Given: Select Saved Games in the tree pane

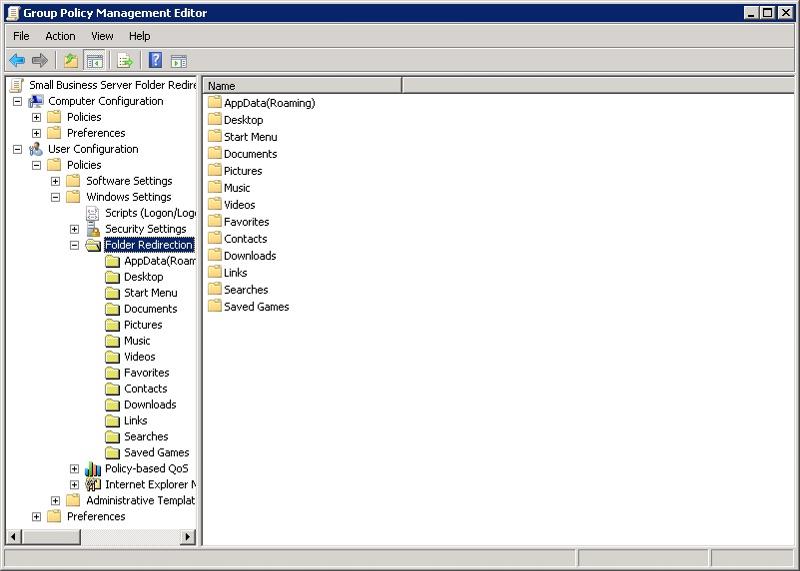Looking at the screenshot, I should pos(157,452).
